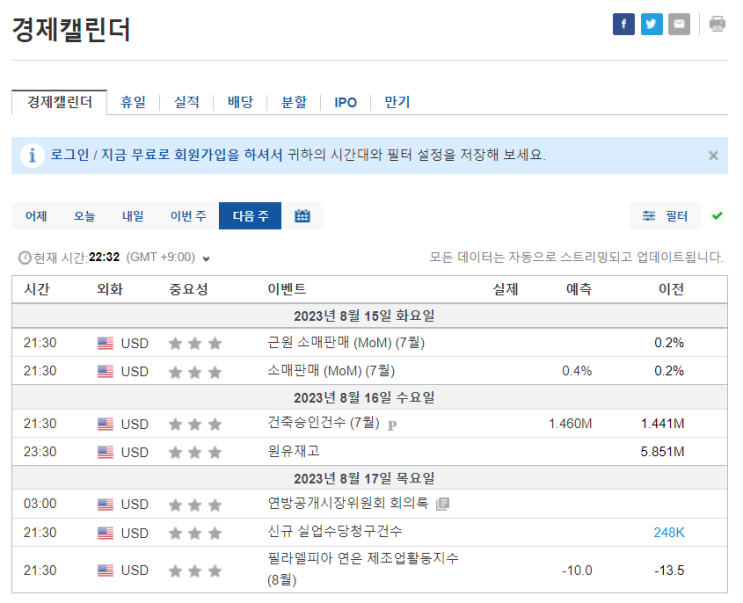This screenshot has height=603, width=743.
Task: Click importance stars for 신규 실업수당청구건수
Action: click(x=195, y=533)
